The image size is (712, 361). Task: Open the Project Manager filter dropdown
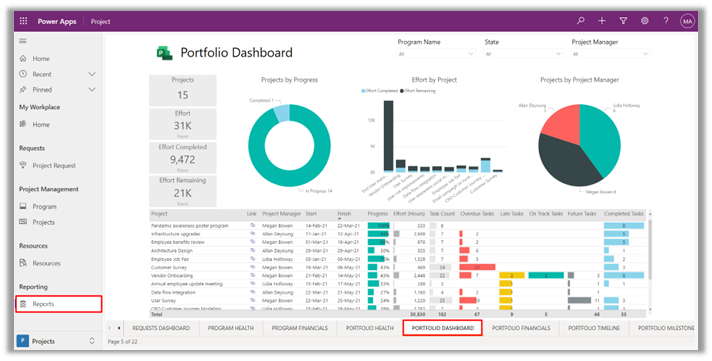click(610, 54)
